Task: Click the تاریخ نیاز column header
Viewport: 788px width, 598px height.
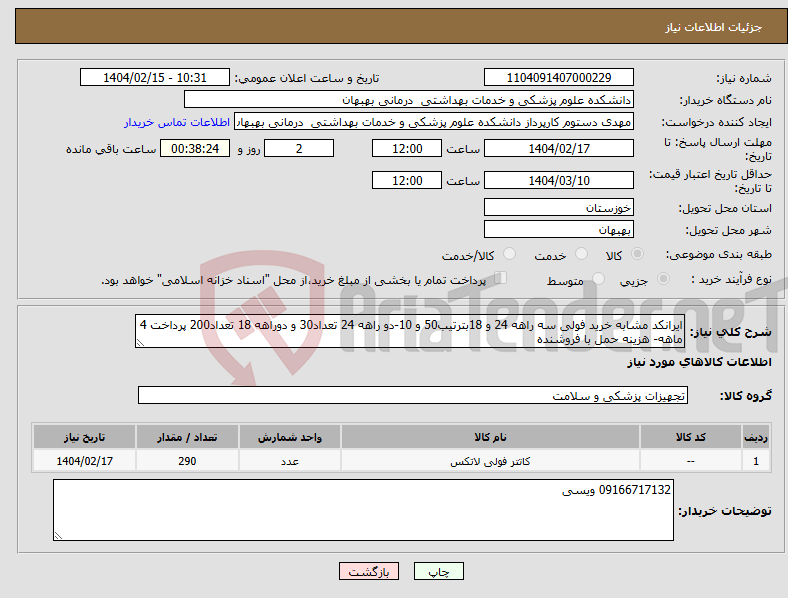Action: (84, 437)
